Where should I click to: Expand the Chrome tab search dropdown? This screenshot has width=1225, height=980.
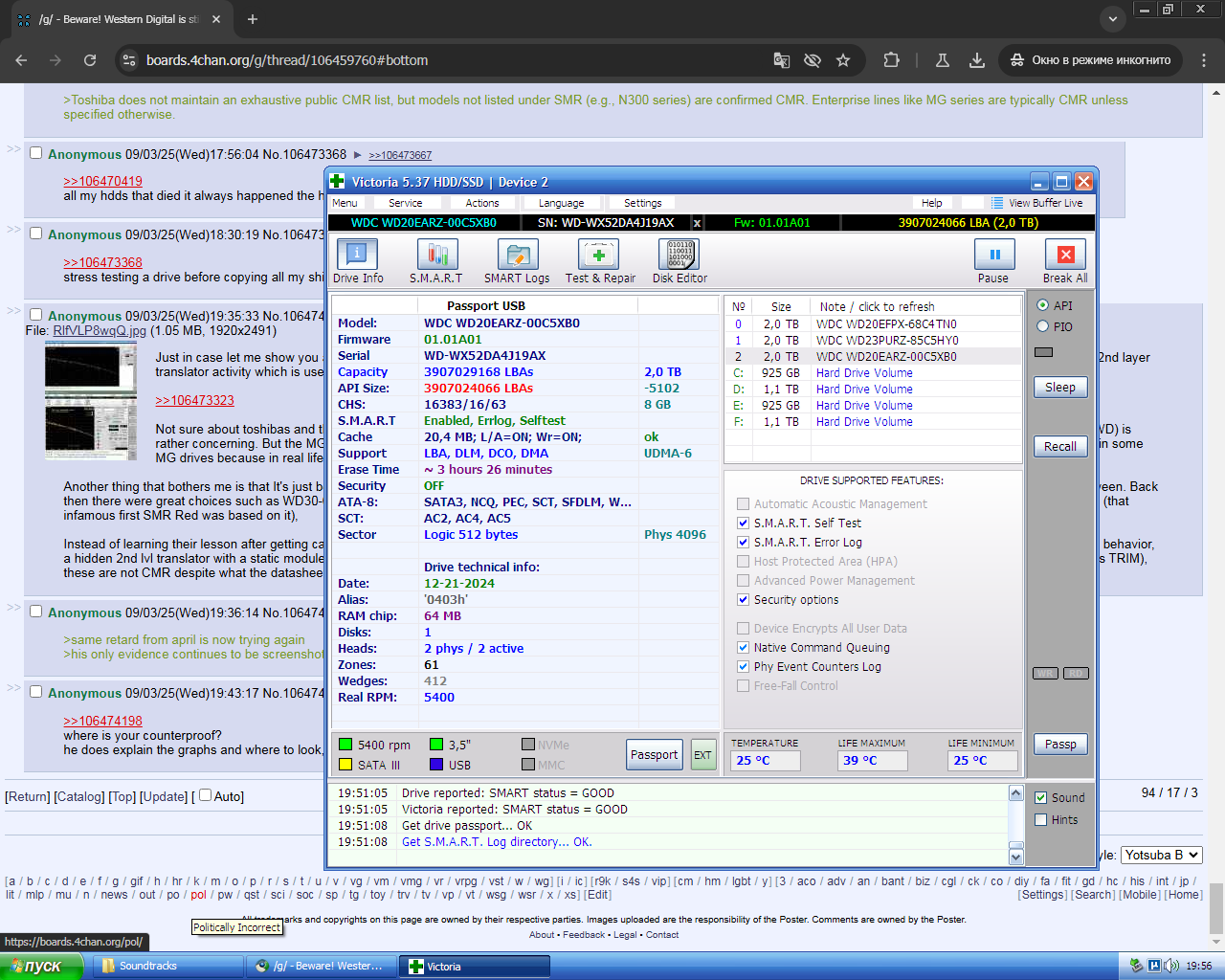coord(1112,19)
